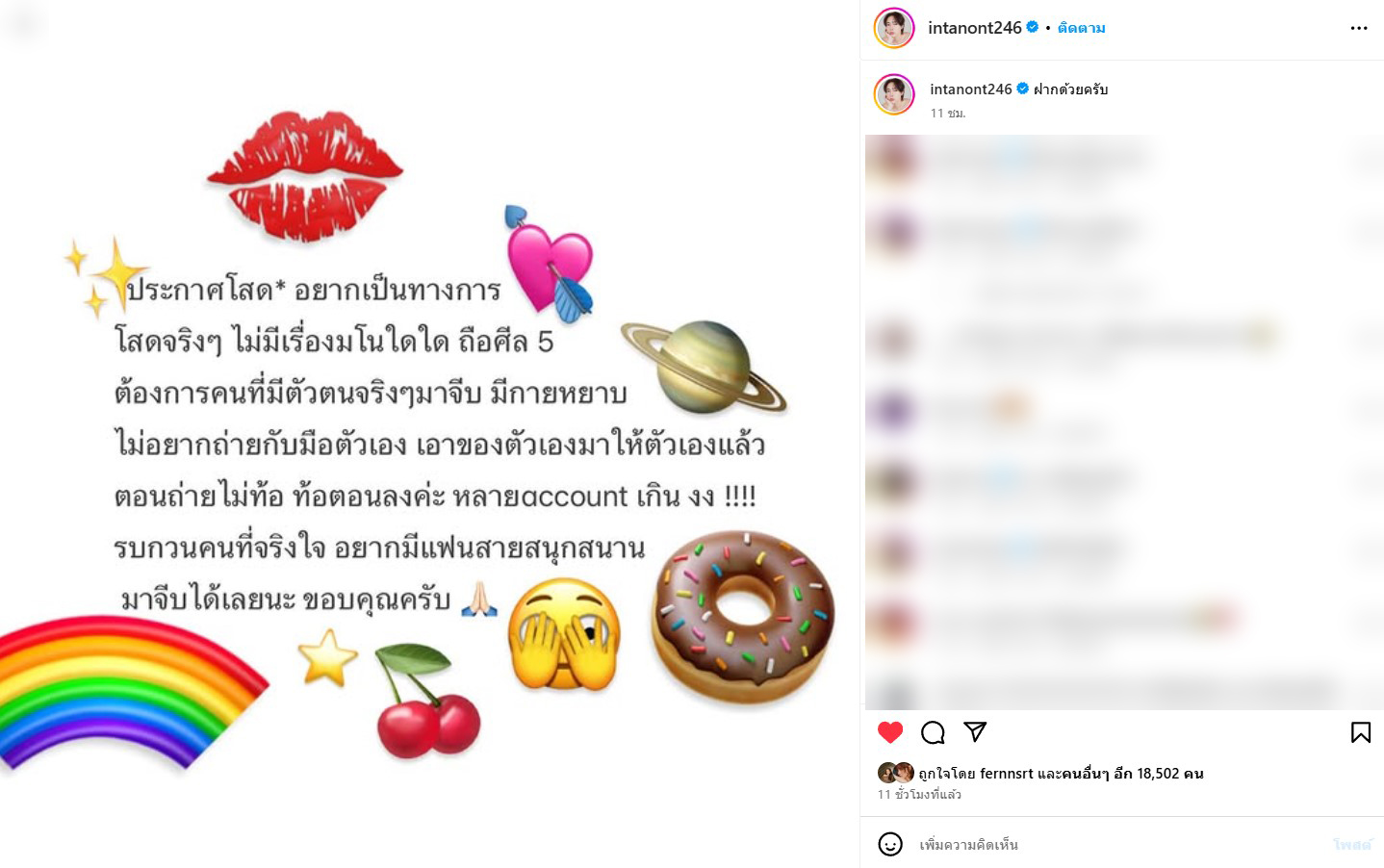Viewport: 1384px width, 868px height.
Task: Open intanont246 username in header
Action: coord(974,28)
